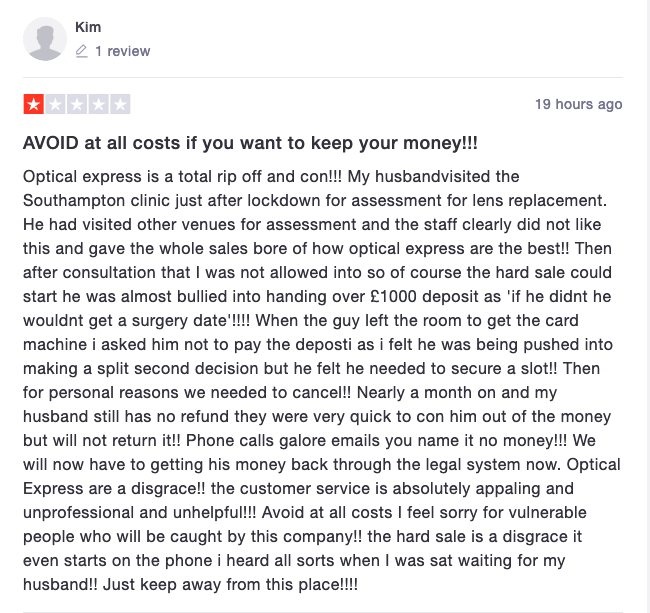Click the vertical scrollbar at right edge

647,307
